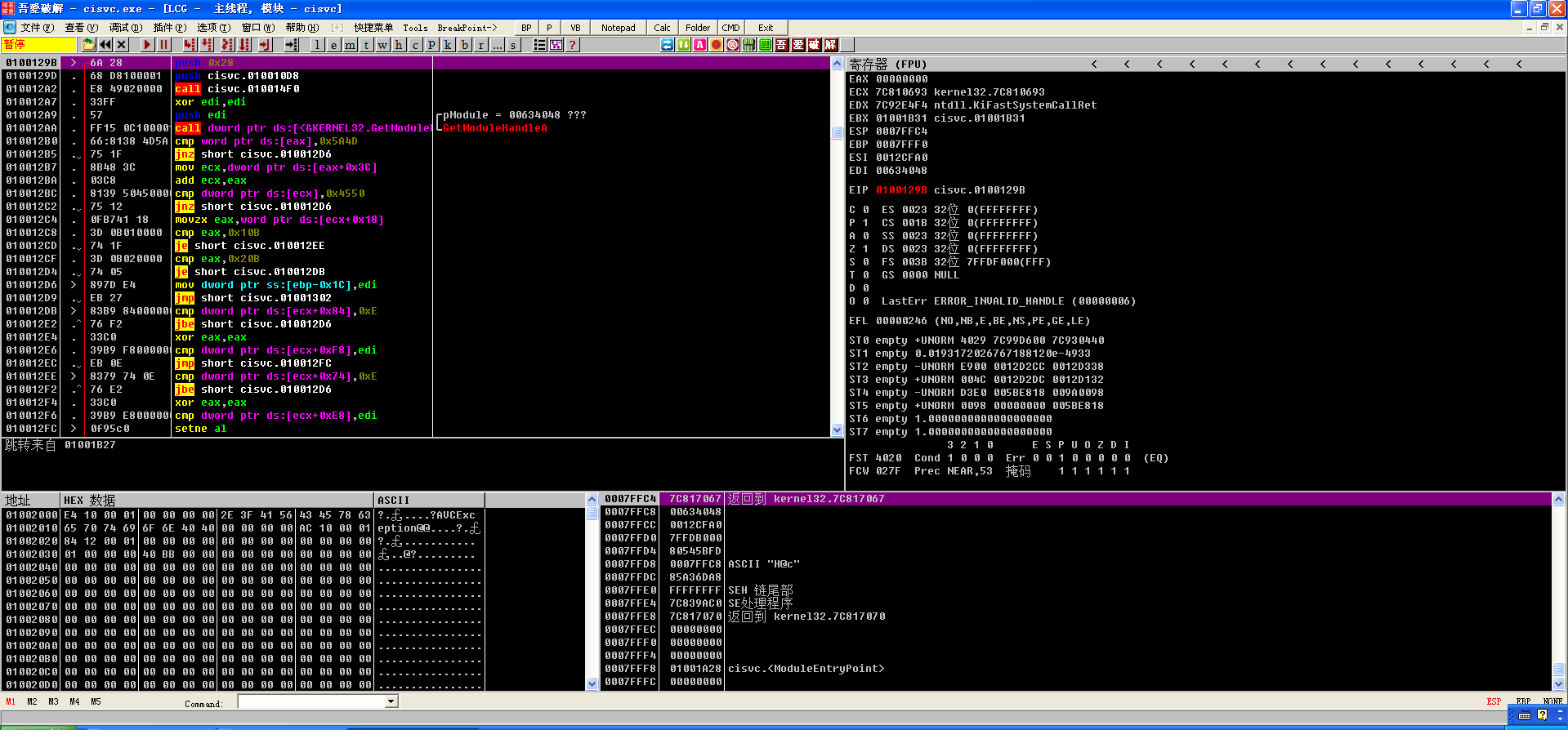Show Handles with 'h' button
Image resolution: width=1568 pixels, height=730 pixels.
pyautogui.click(x=399, y=45)
